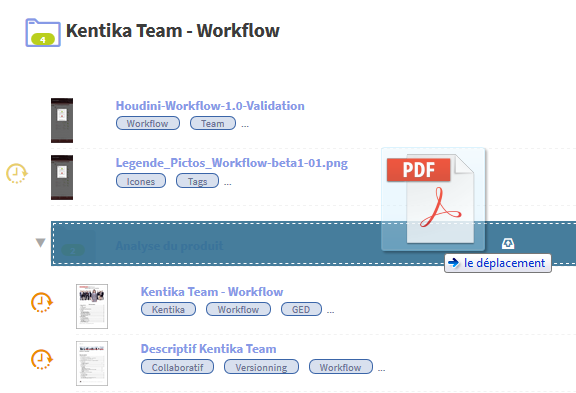This screenshot has width=576, height=393.
Task: Click the inbox tray icon on highlighted row
Action: click(x=508, y=243)
